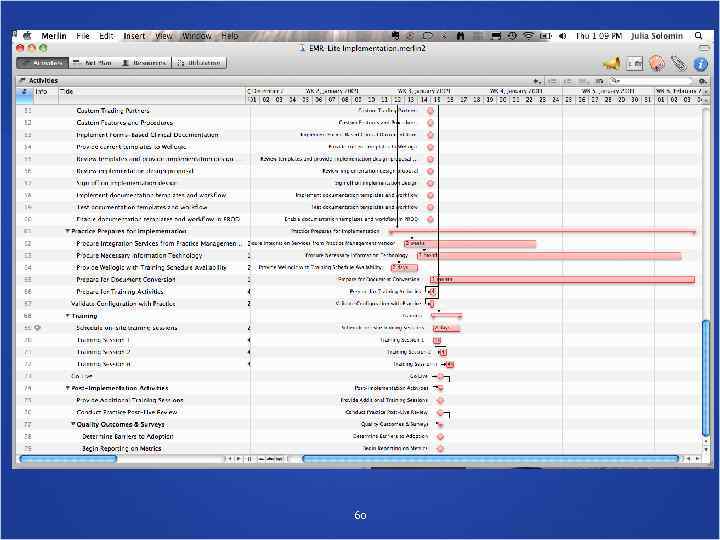Select the Procure Integration Services Gantt bar
The image size is (720, 540).
click(470, 243)
